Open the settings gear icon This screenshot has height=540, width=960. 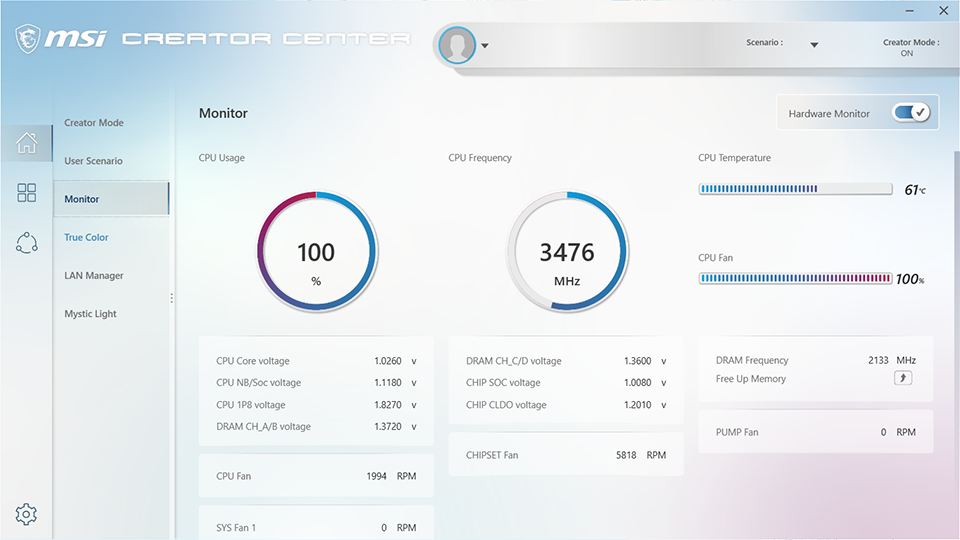click(x=26, y=514)
